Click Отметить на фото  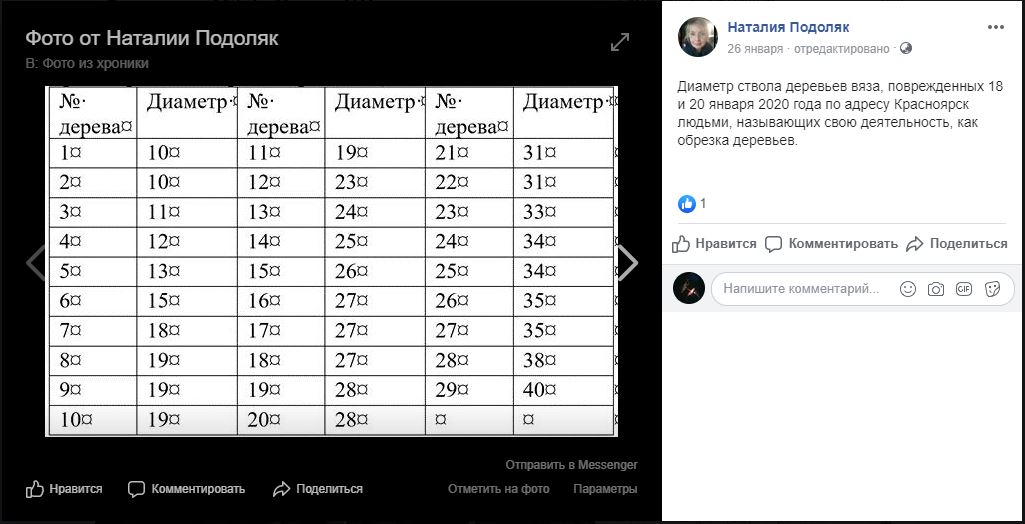coord(499,489)
